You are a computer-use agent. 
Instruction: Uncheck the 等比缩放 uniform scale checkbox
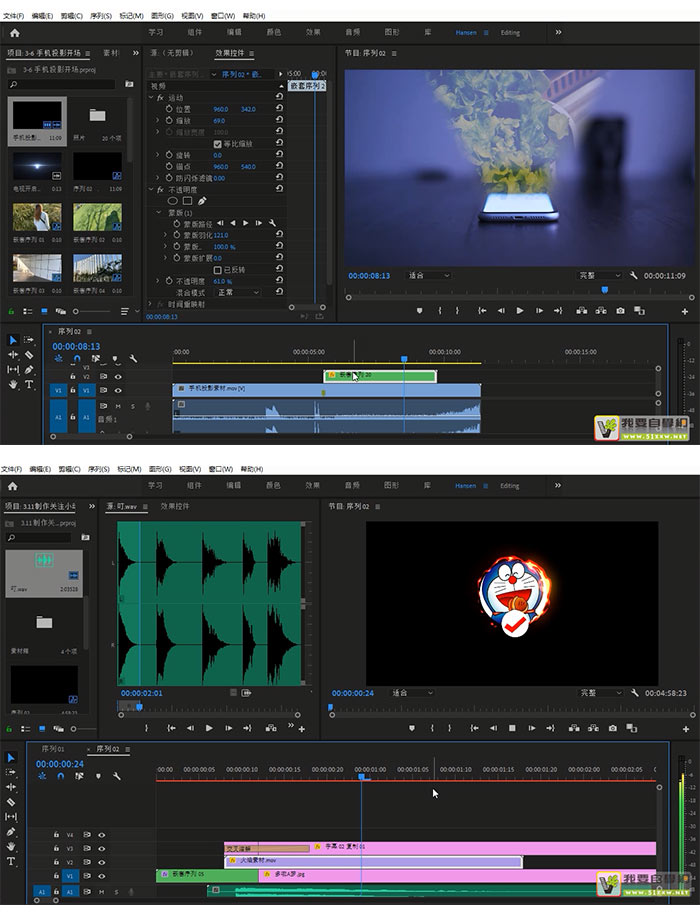click(217, 144)
